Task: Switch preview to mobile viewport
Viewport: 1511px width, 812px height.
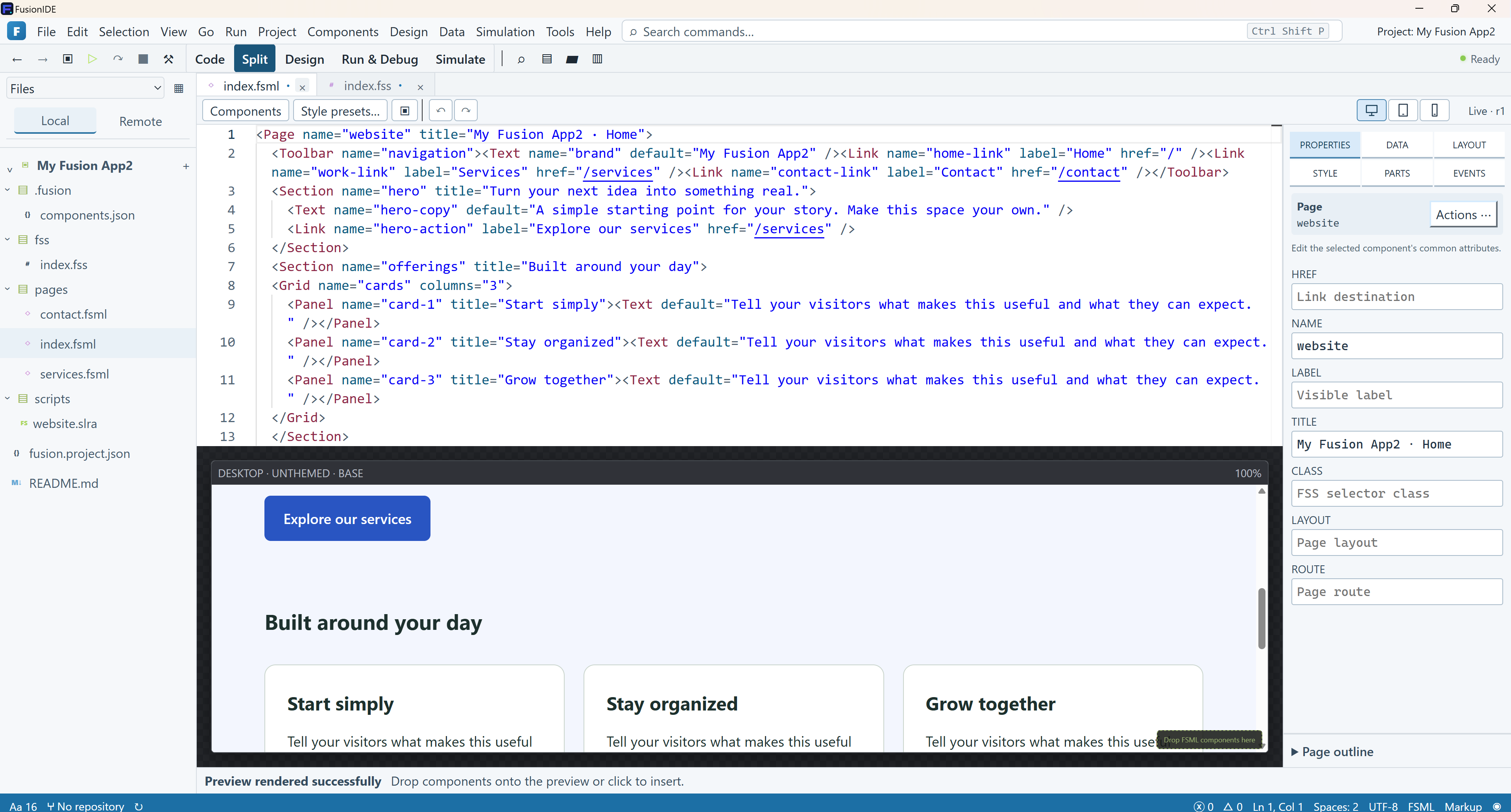Action: (x=1434, y=110)
